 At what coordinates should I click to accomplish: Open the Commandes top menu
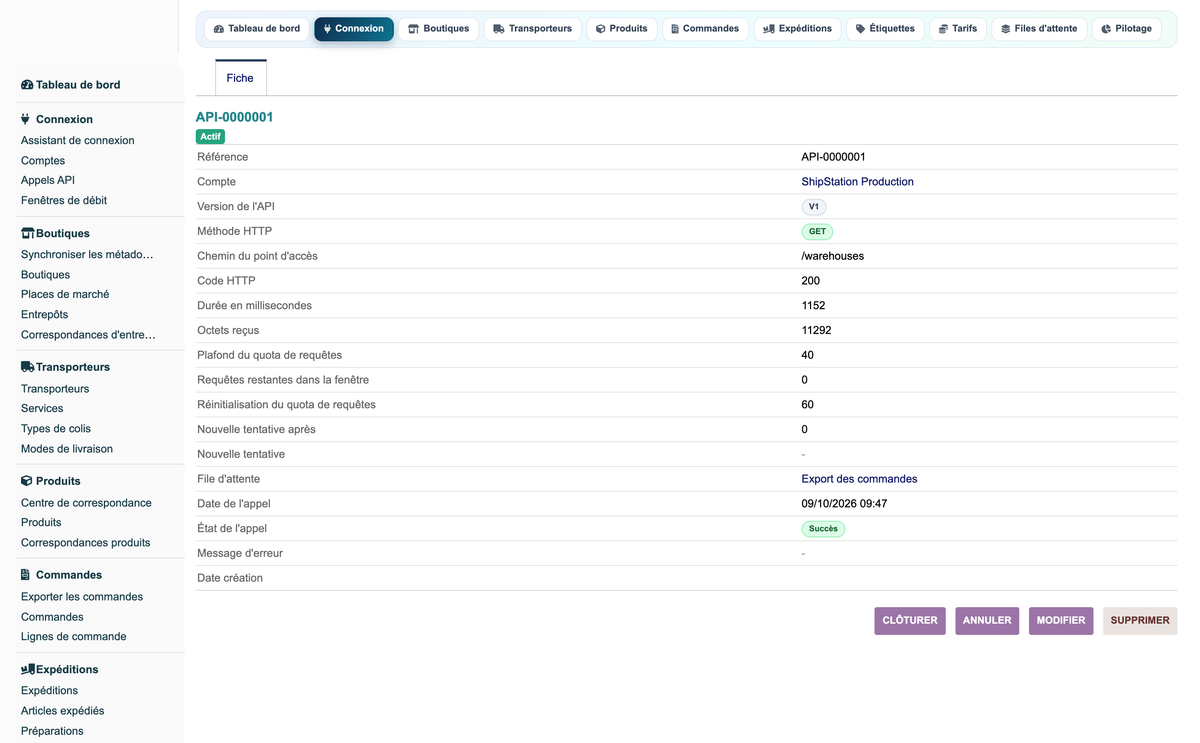click(706, 29)
